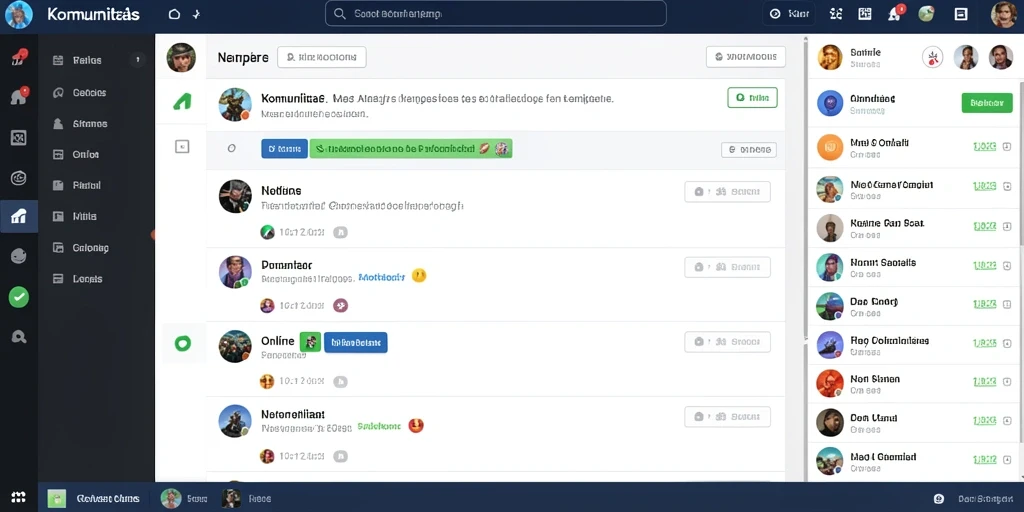The width and height of the screenshot is (1024, 512).
Task: Click the Saos avatar in the bottom bar
Action: pyautogui.click(x=171, y=498)
